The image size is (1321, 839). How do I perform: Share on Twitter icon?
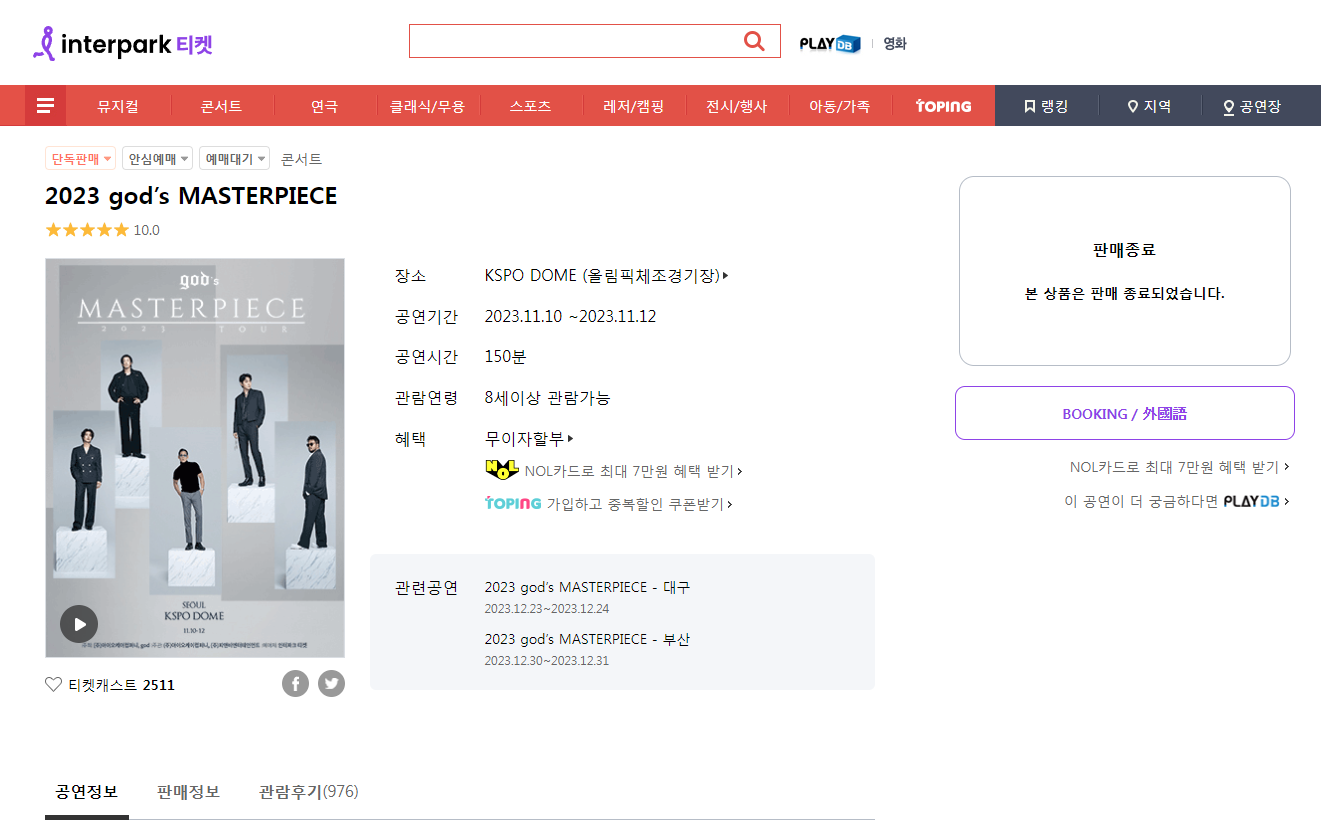[x=331, y=684]
